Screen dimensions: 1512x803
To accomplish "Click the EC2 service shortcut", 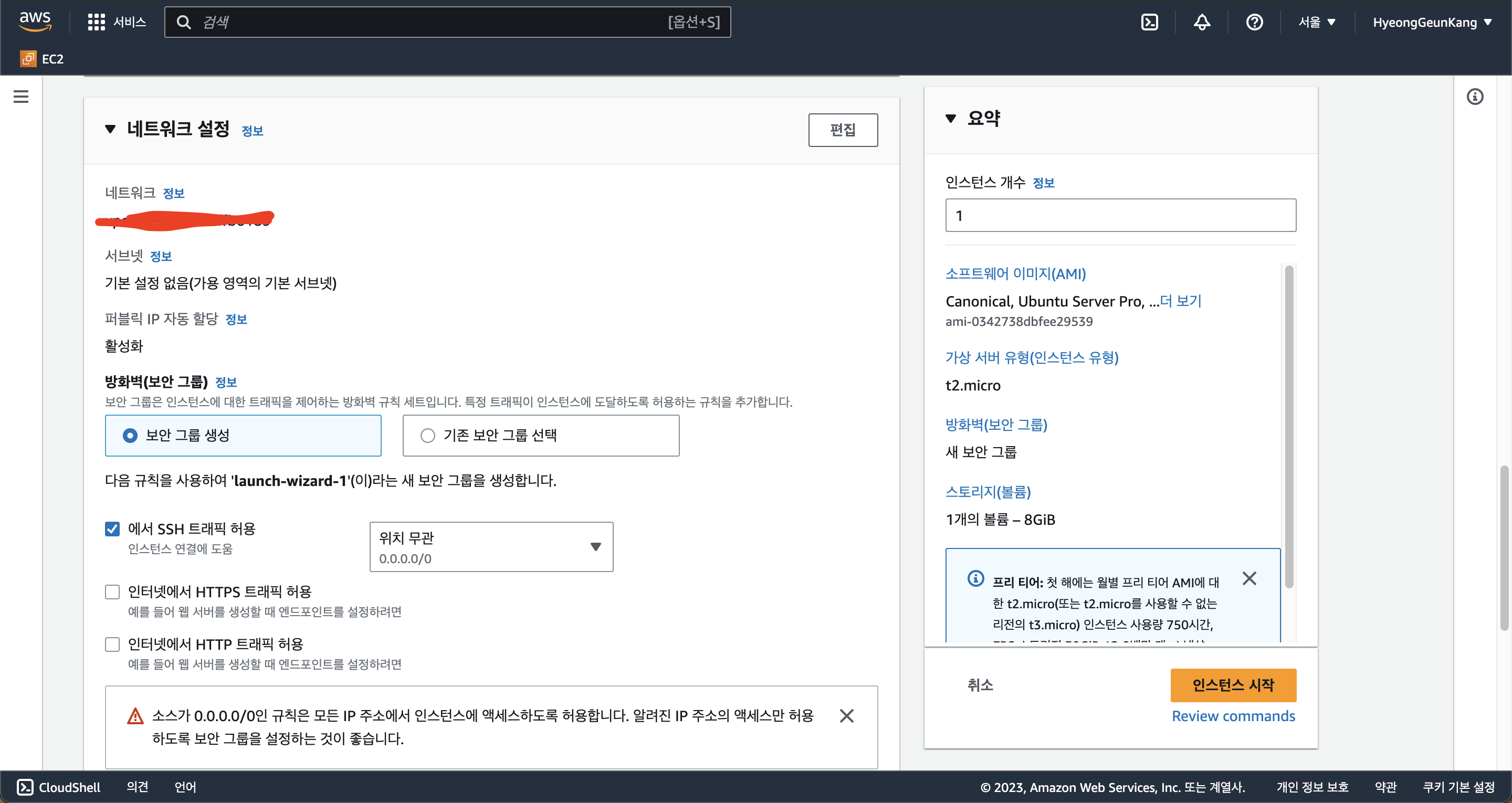I will click(x=42, y=59).
